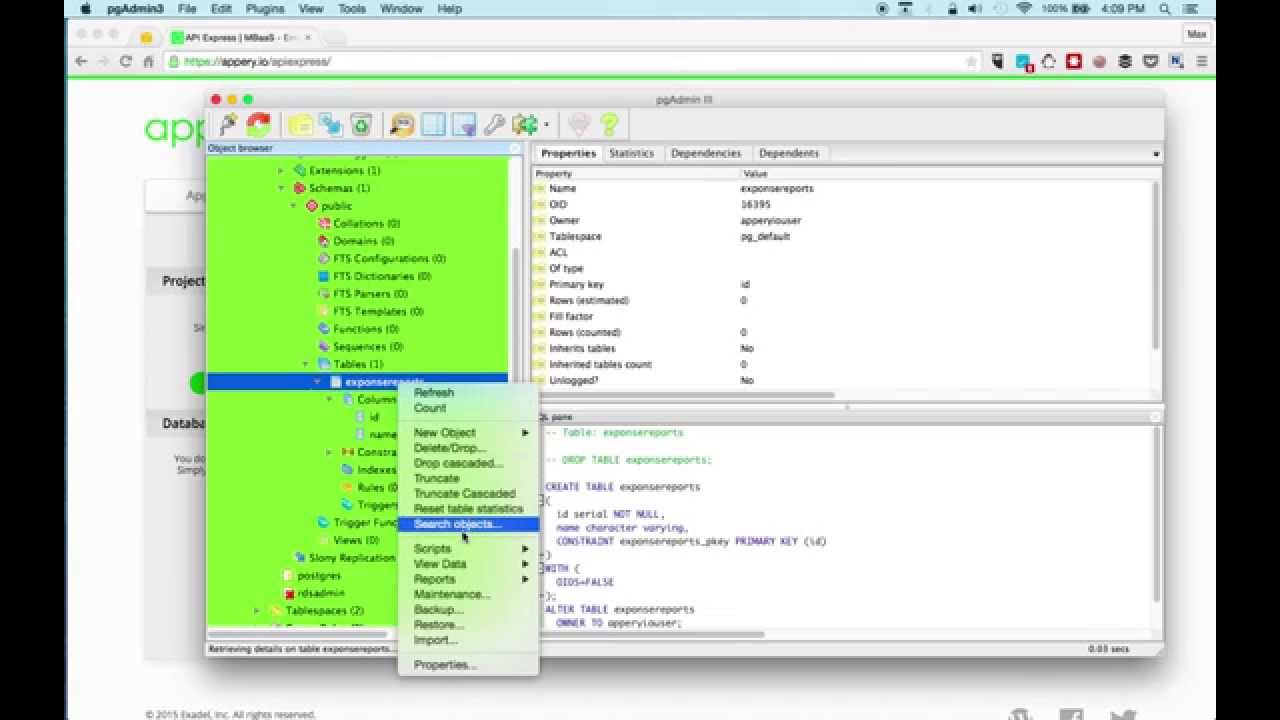Click the View filtered data toolbar icon
Viewport: 1280px width, 720px height.
pyautogui.click(x=463, y=124)
